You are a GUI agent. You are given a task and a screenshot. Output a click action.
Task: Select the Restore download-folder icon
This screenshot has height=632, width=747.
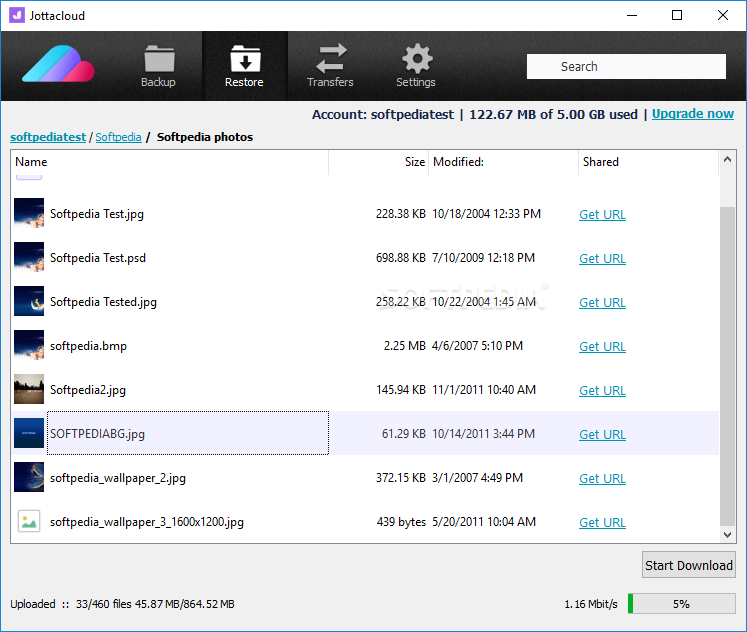coord(245,59)
